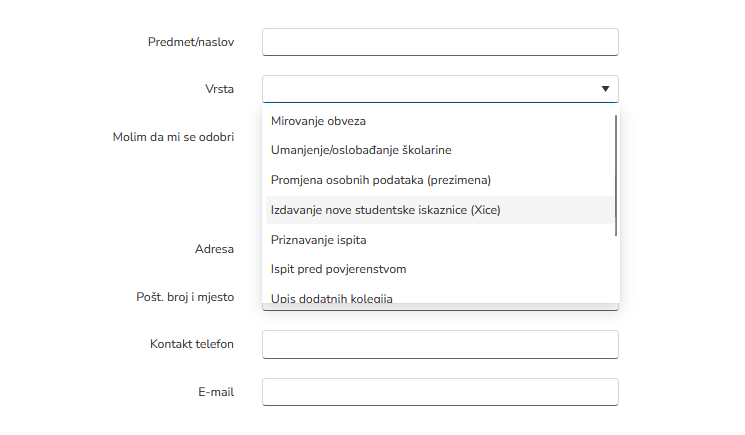Screen dimensions: 745x435
Task: Select 'Izdavanje nove studentske iskaznice (Xice)'
Action: pos(385,210)
